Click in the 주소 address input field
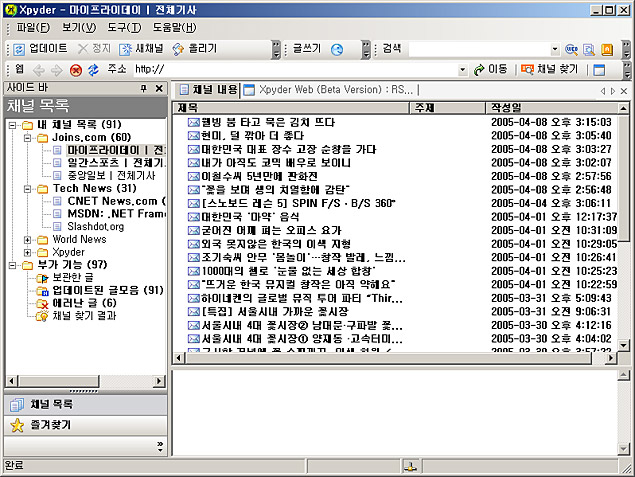635x477 pixels. click(300, 70)
